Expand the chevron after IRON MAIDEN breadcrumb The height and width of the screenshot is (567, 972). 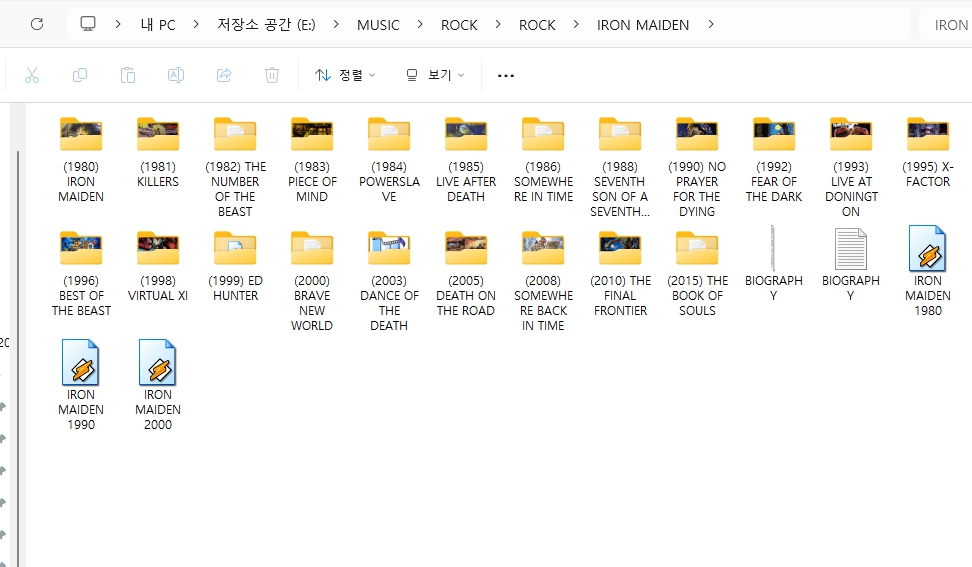(711, 25)
